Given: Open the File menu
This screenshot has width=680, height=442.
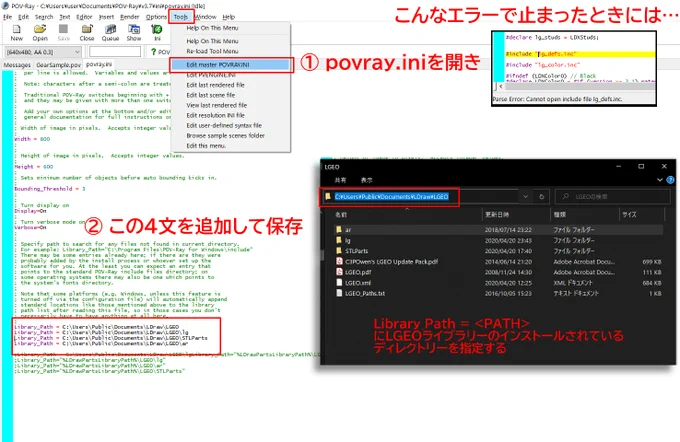Looking at the screenshot, I should 7,17.
